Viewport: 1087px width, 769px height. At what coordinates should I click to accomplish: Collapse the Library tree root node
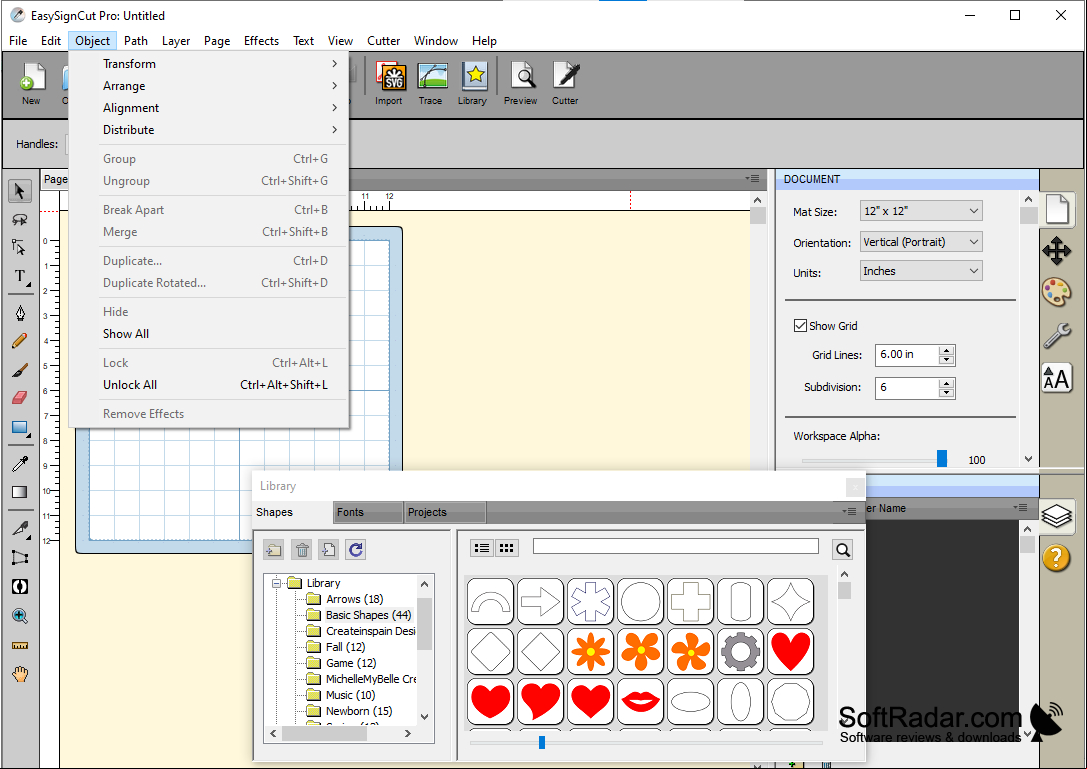click(x=276, y=583)
